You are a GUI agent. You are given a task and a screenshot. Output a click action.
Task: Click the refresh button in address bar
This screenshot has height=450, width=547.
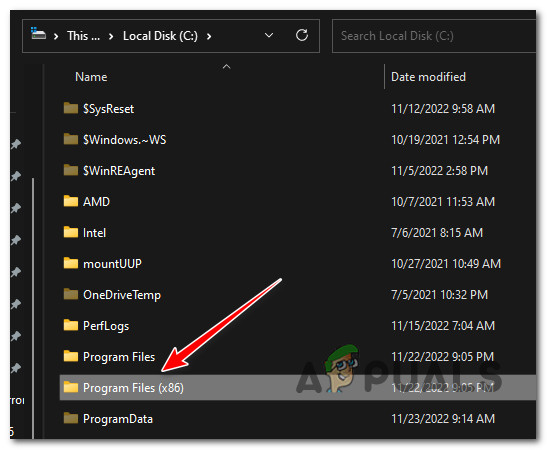coord(302,35)
